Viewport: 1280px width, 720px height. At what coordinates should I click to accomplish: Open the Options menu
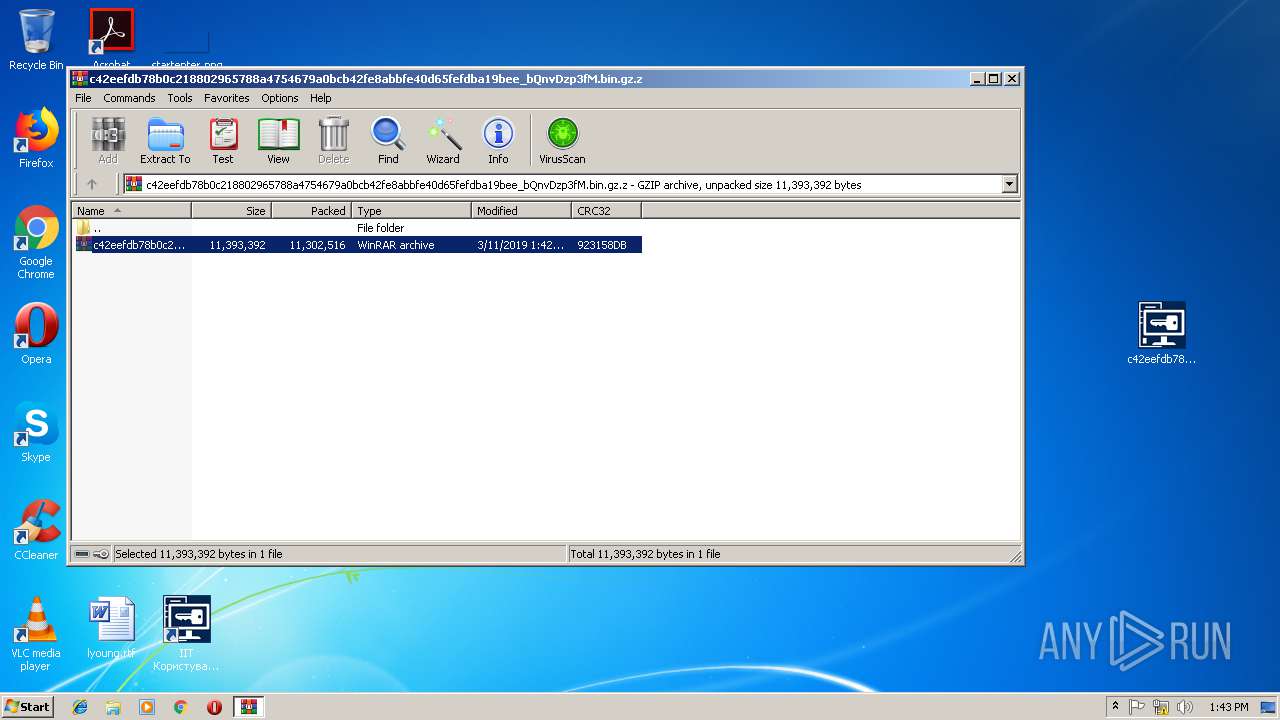click(280, 98)
